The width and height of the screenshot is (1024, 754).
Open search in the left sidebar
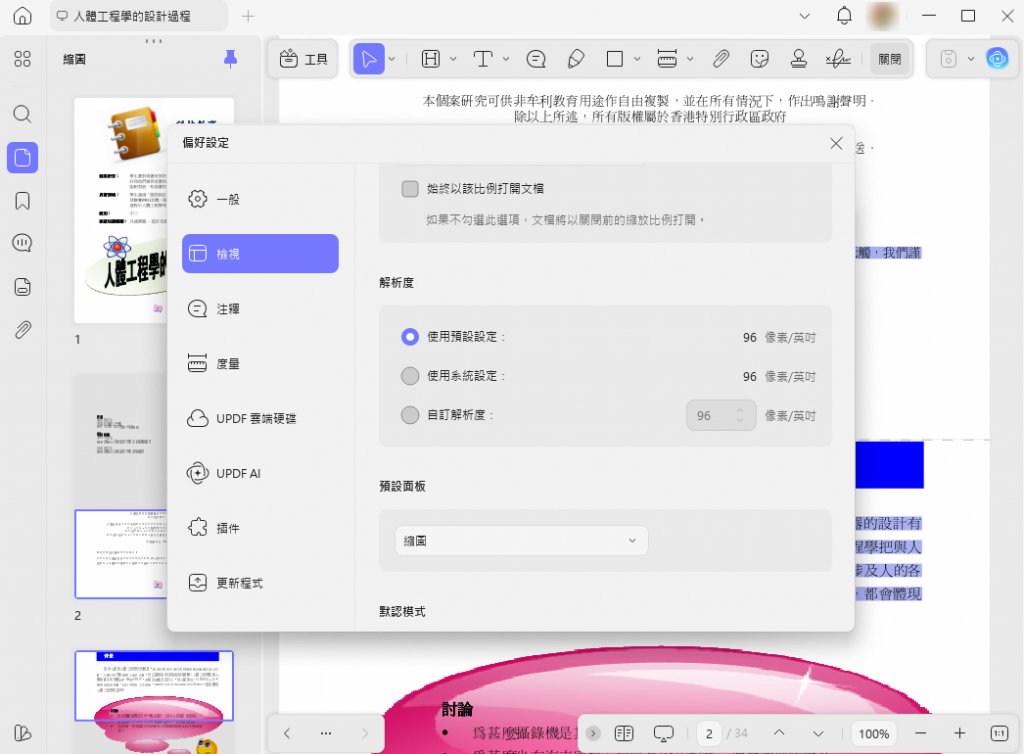(x=22, y=114)
